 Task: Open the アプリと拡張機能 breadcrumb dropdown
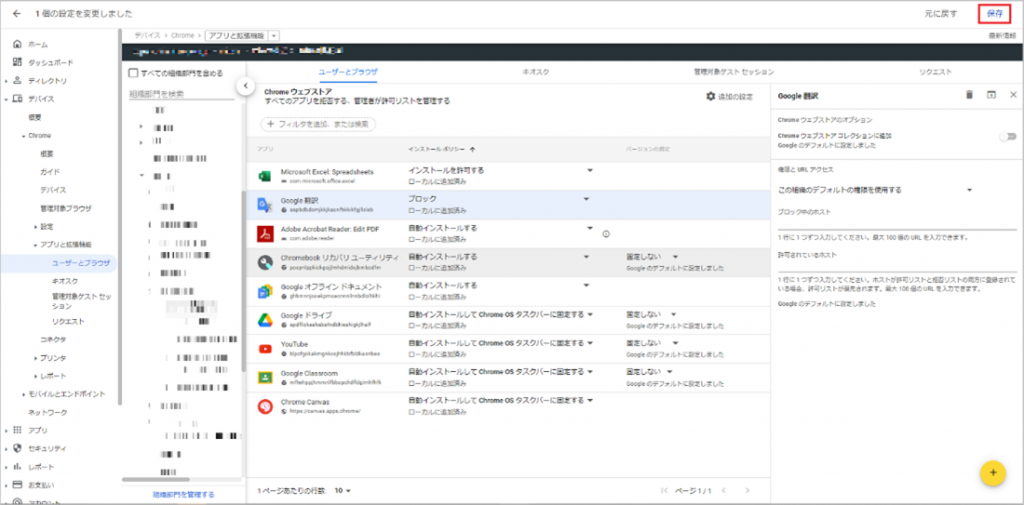coord(274,36)
